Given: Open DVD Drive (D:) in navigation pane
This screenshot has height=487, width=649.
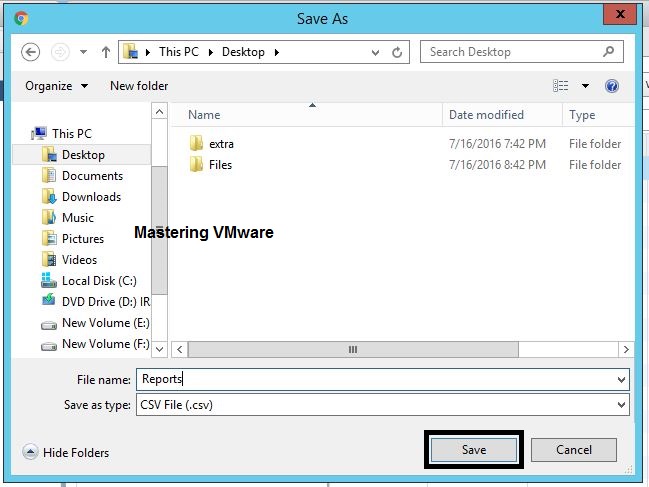Looking at the screenshot, I should 106,302.
